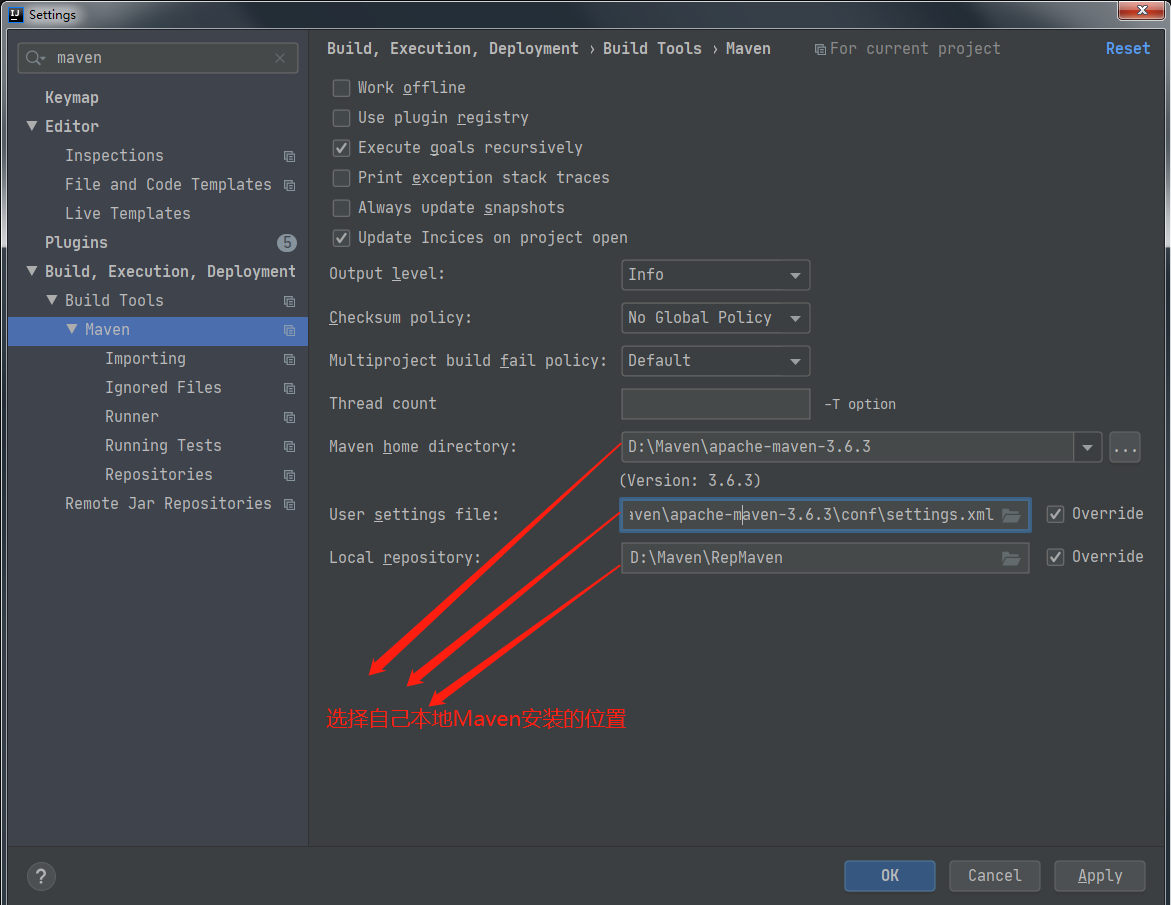The width and height of the screenshot is (1171, 905).
Task: Open Multiproject build fail policy dropdown
Action: point(715,361)
